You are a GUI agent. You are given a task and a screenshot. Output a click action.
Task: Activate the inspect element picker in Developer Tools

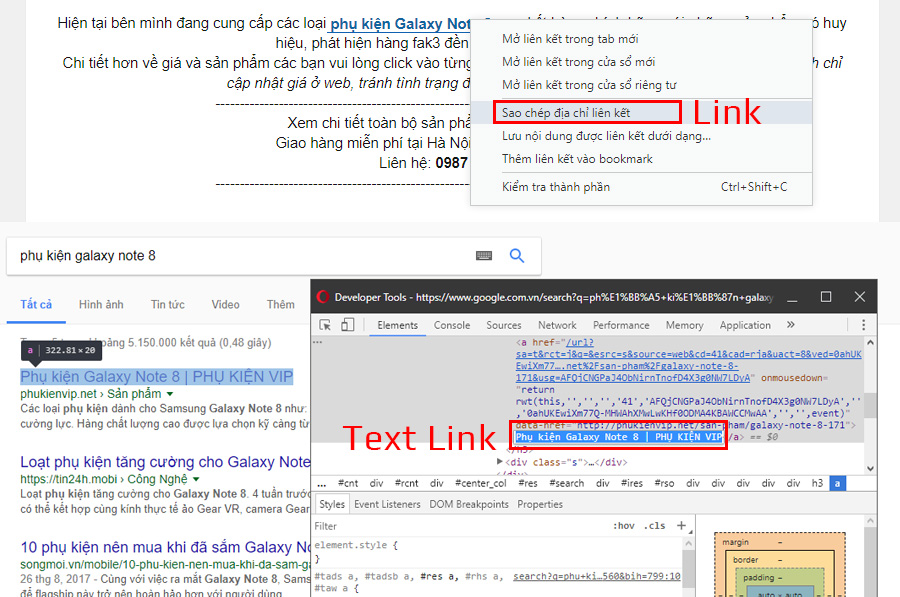tap(325, 325)
